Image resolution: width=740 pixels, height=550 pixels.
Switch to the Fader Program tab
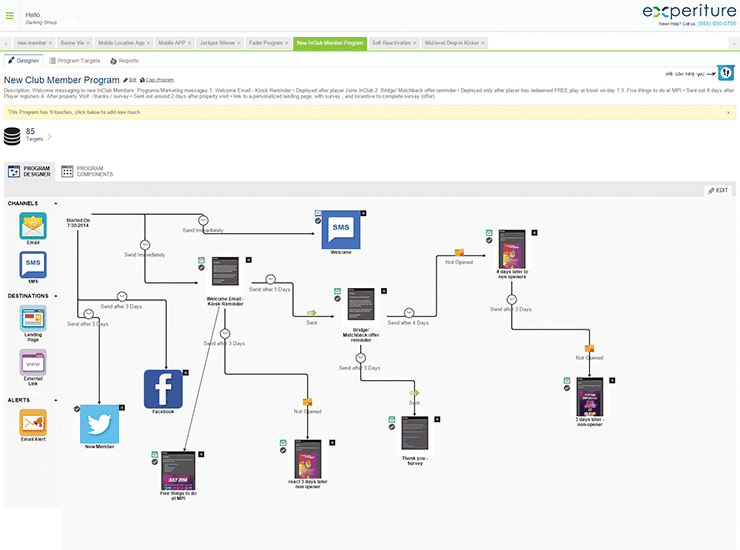pos(266,43)
